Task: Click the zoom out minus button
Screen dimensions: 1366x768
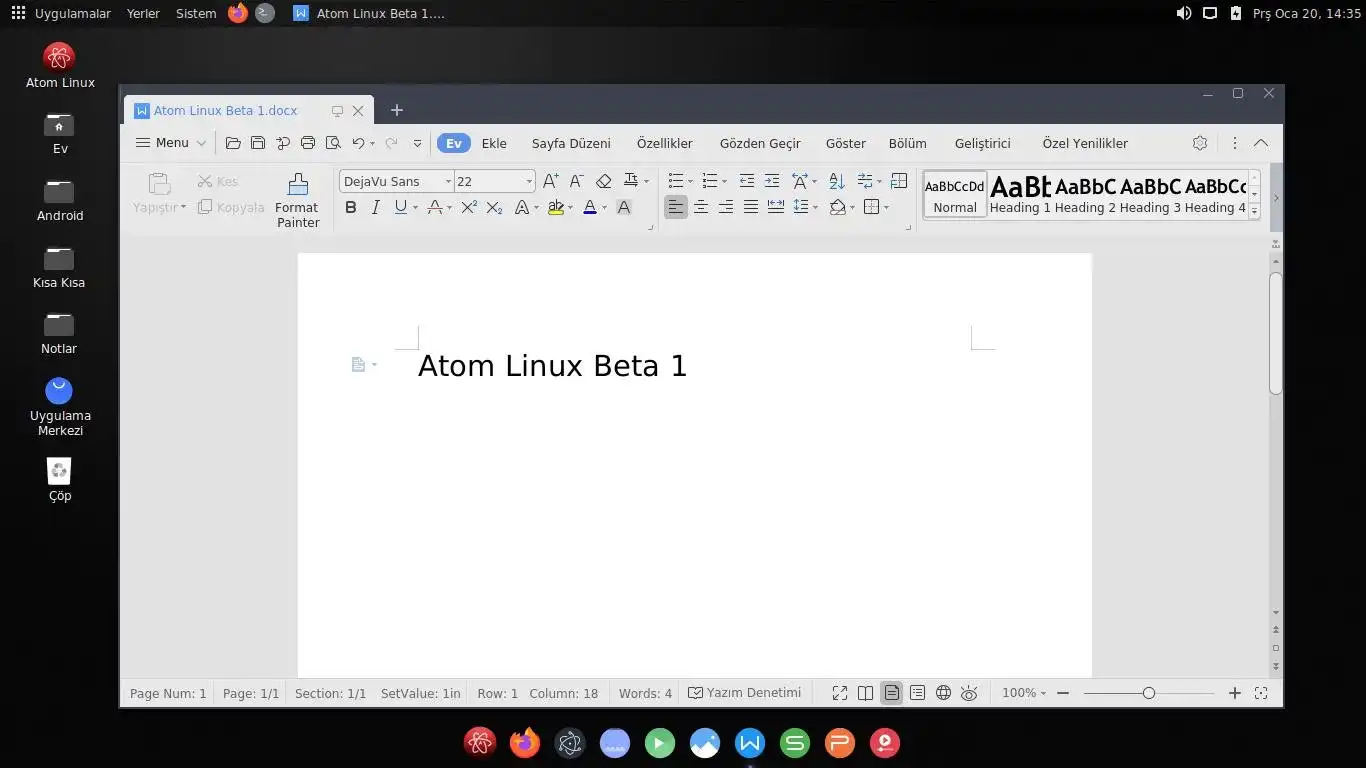Action: tap(1063, 693)
